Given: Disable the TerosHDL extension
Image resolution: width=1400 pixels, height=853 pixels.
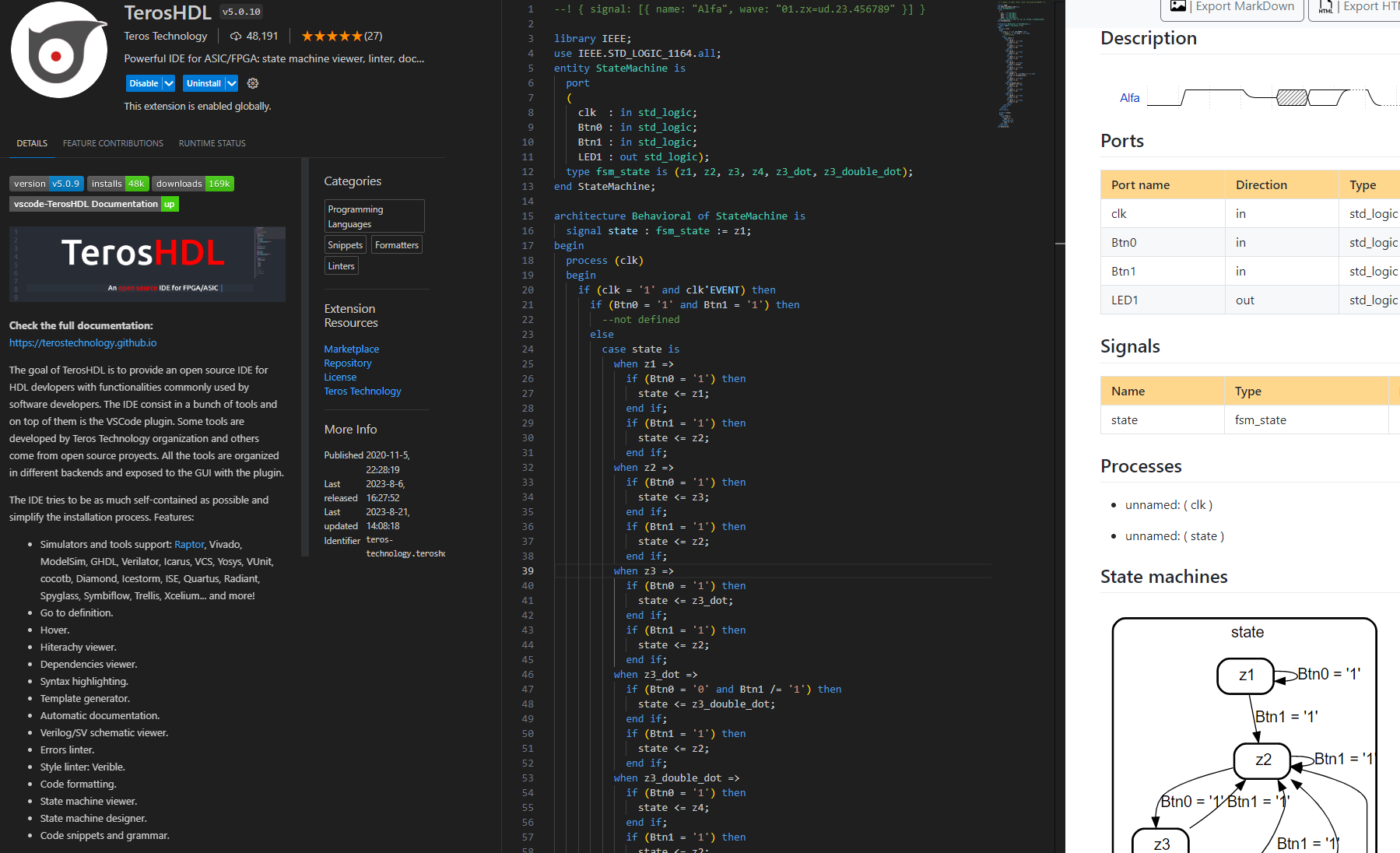Looking at the screenshot, I should click(143, 82).
